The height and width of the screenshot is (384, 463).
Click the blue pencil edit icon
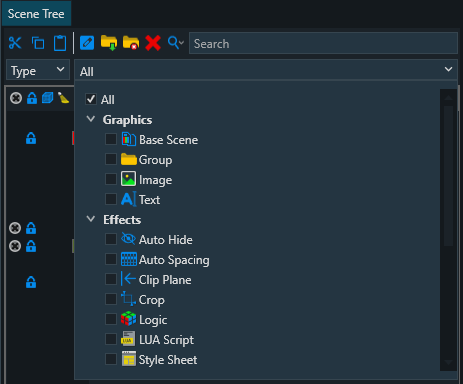pyautogui.click(x=87, y=43)
